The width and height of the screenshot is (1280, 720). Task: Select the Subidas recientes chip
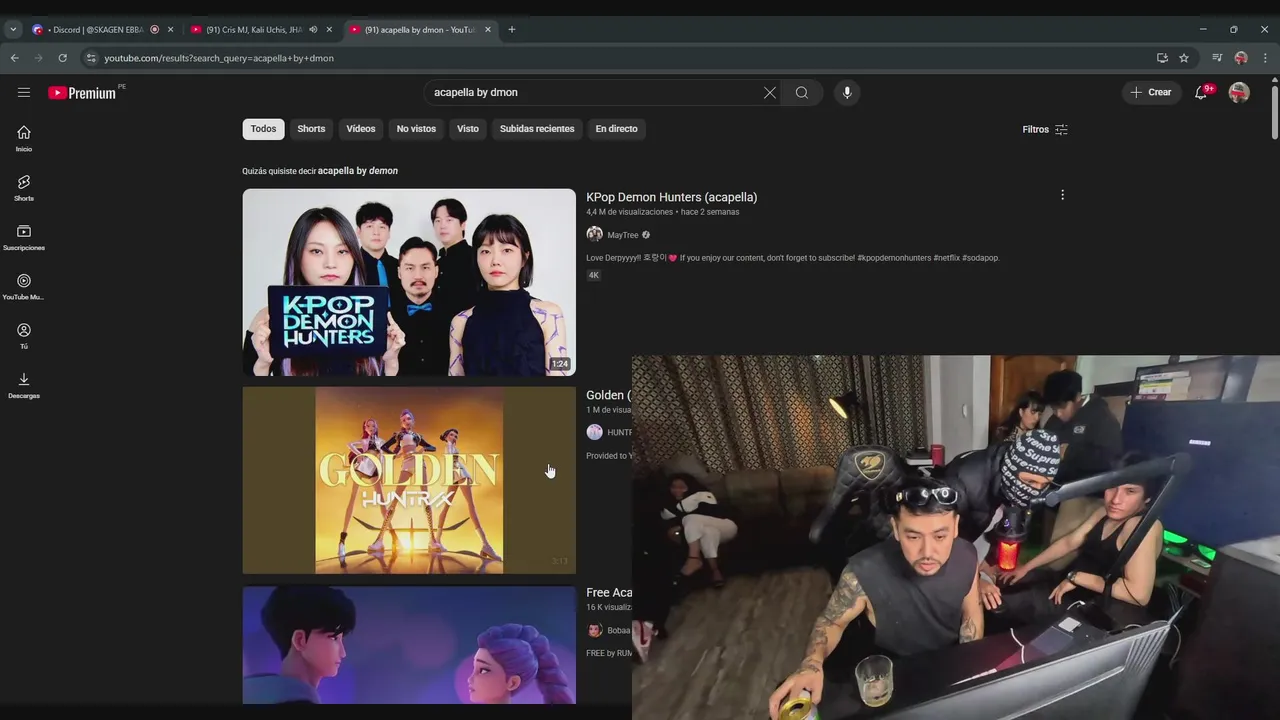coord(537,129)
